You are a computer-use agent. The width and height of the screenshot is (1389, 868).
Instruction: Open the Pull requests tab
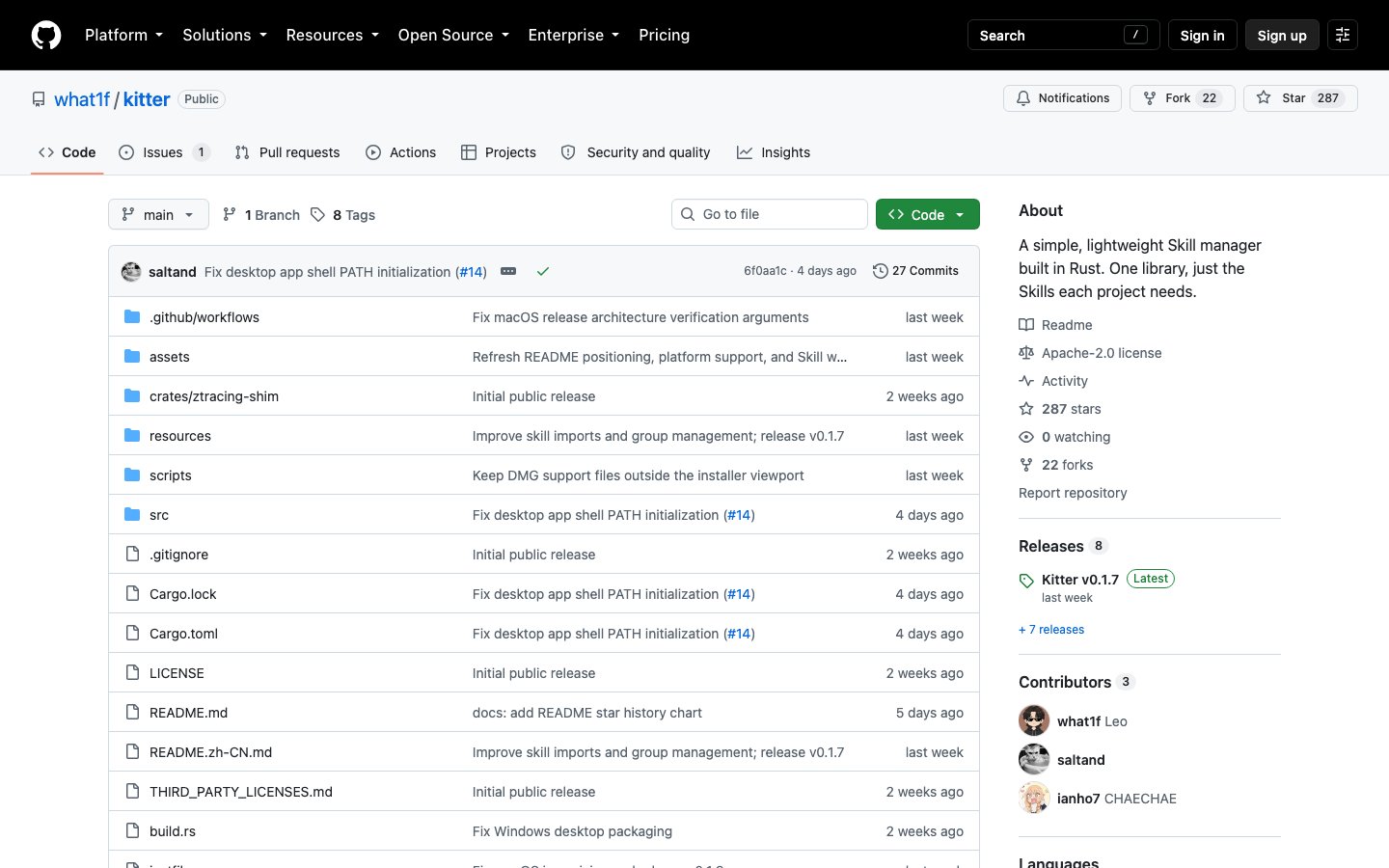click(287, 152)
